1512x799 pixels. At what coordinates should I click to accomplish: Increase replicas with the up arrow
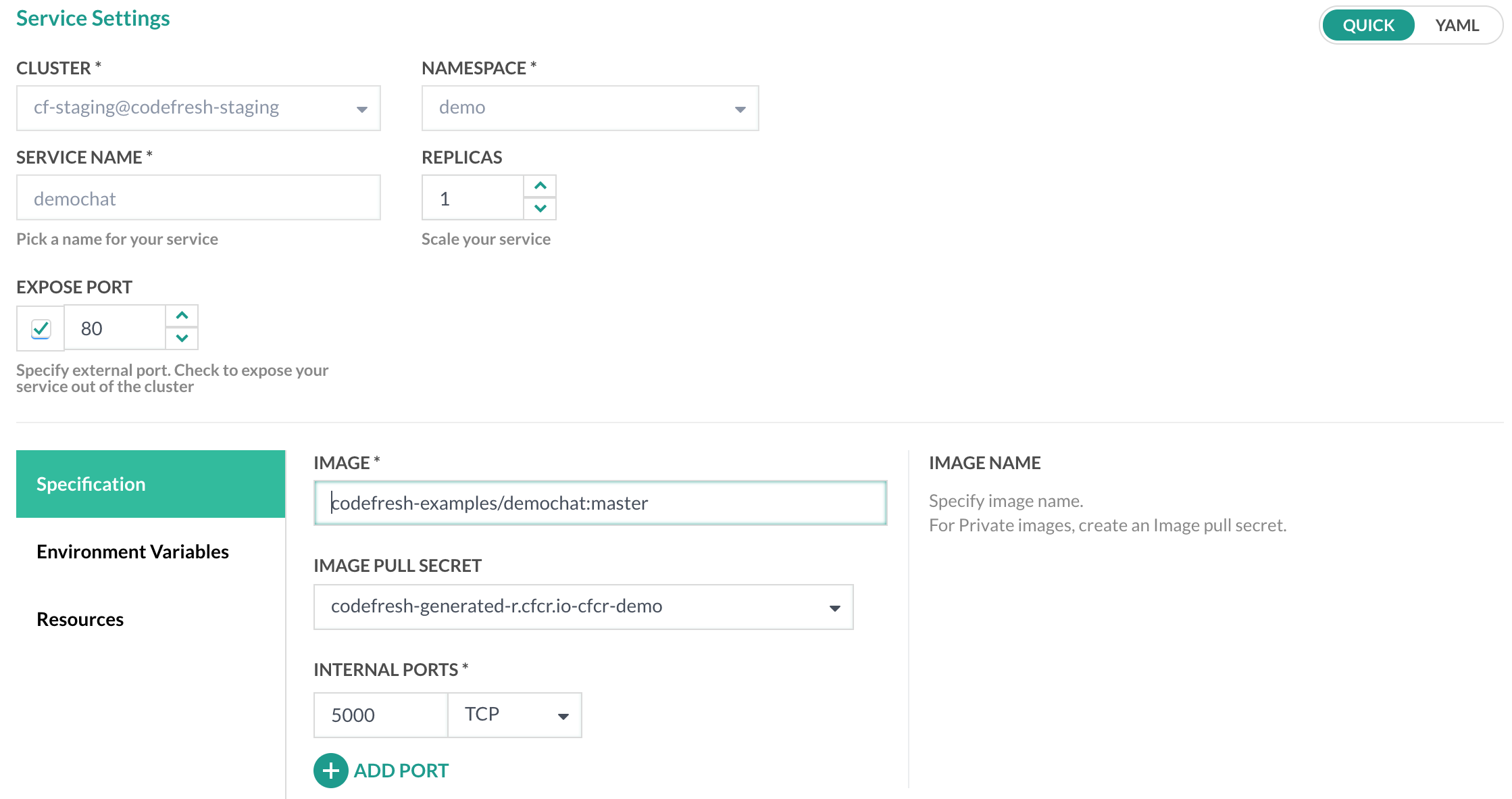(540, 186)
